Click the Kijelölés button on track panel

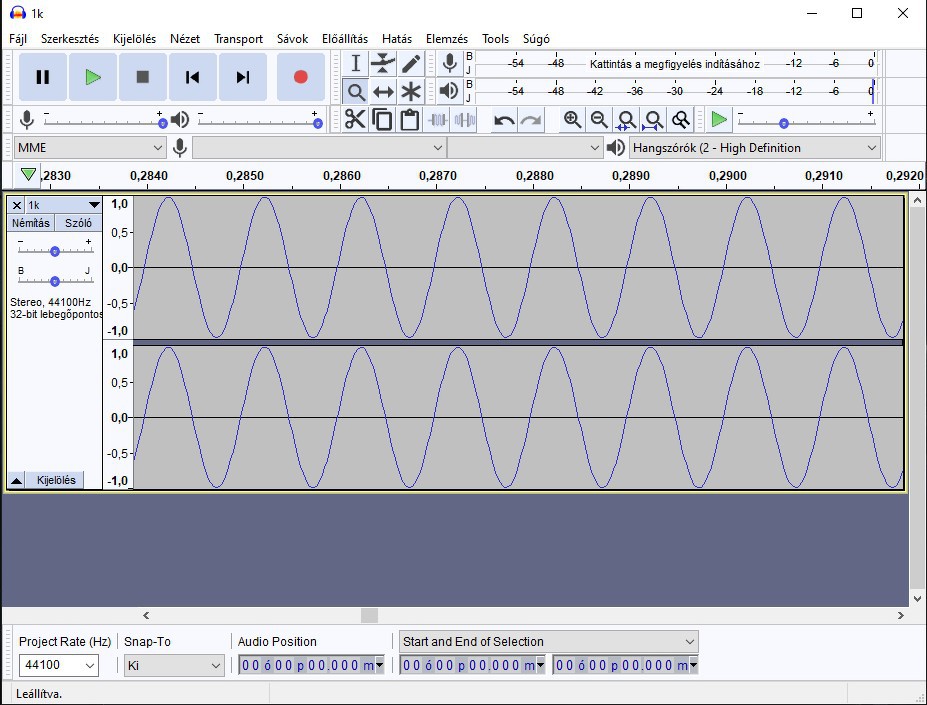point(56,480)
